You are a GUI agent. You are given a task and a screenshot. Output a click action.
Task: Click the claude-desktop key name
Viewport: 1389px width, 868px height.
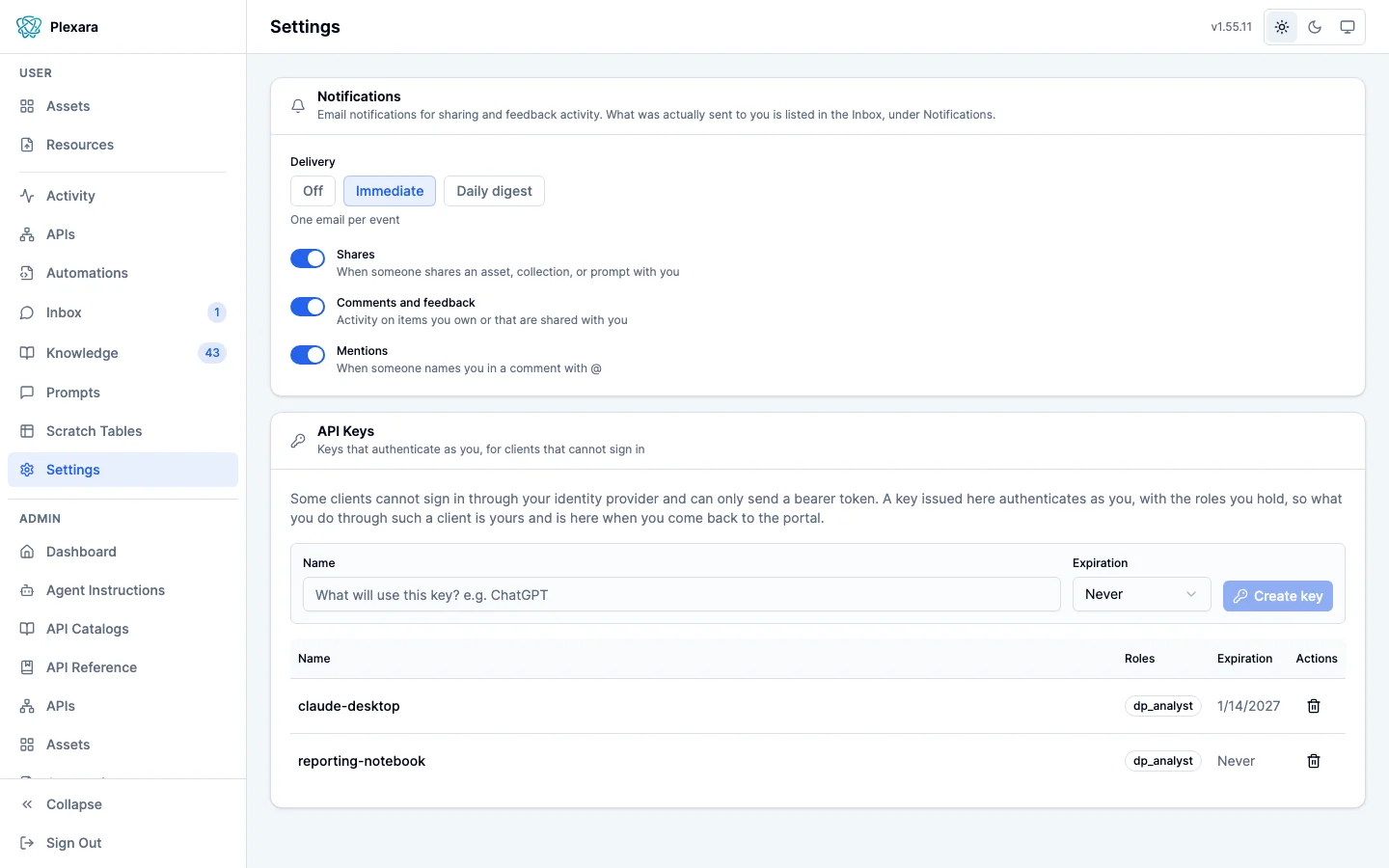click(349, 706)
